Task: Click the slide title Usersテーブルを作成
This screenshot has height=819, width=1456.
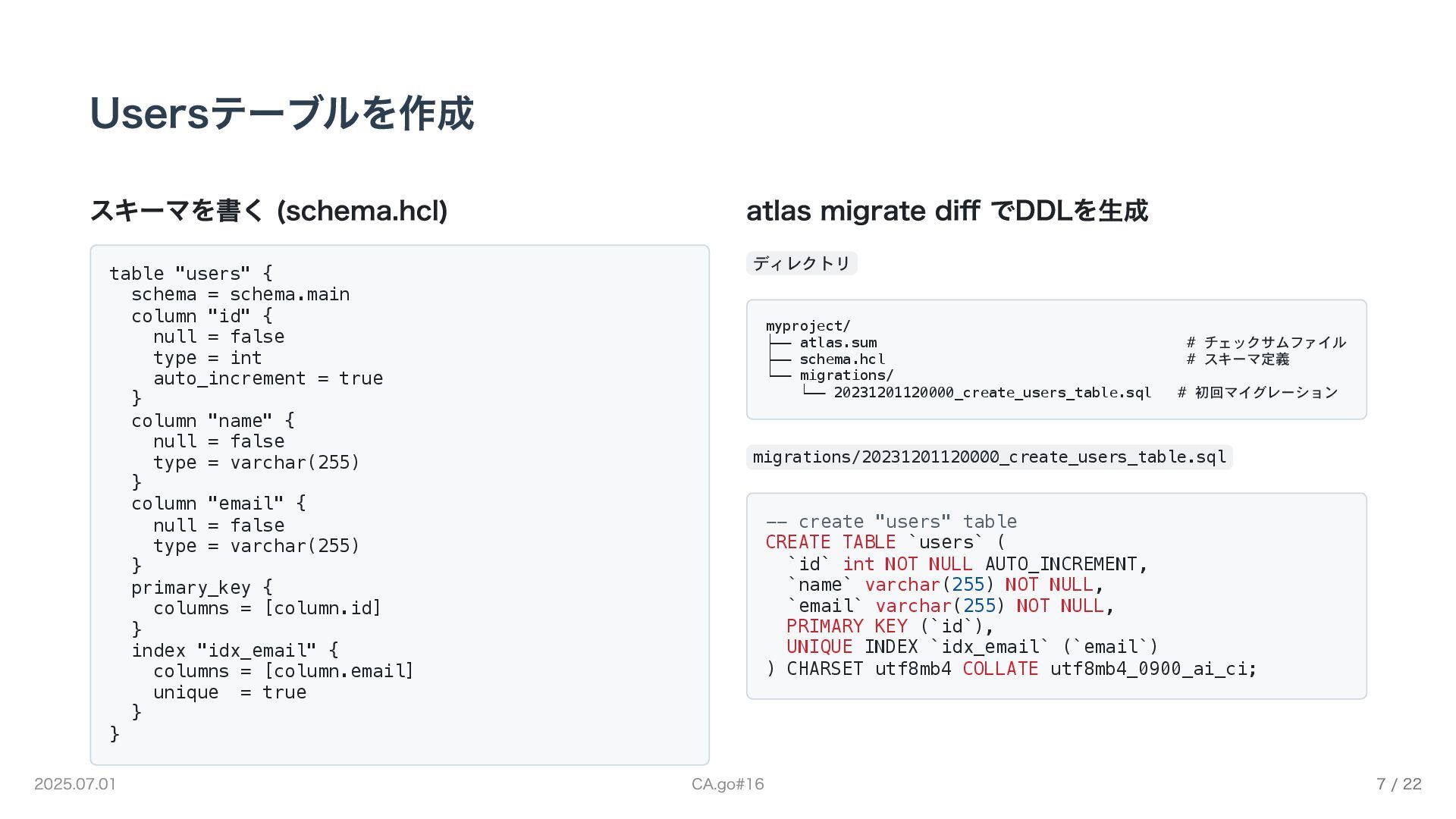Action: 281,114
